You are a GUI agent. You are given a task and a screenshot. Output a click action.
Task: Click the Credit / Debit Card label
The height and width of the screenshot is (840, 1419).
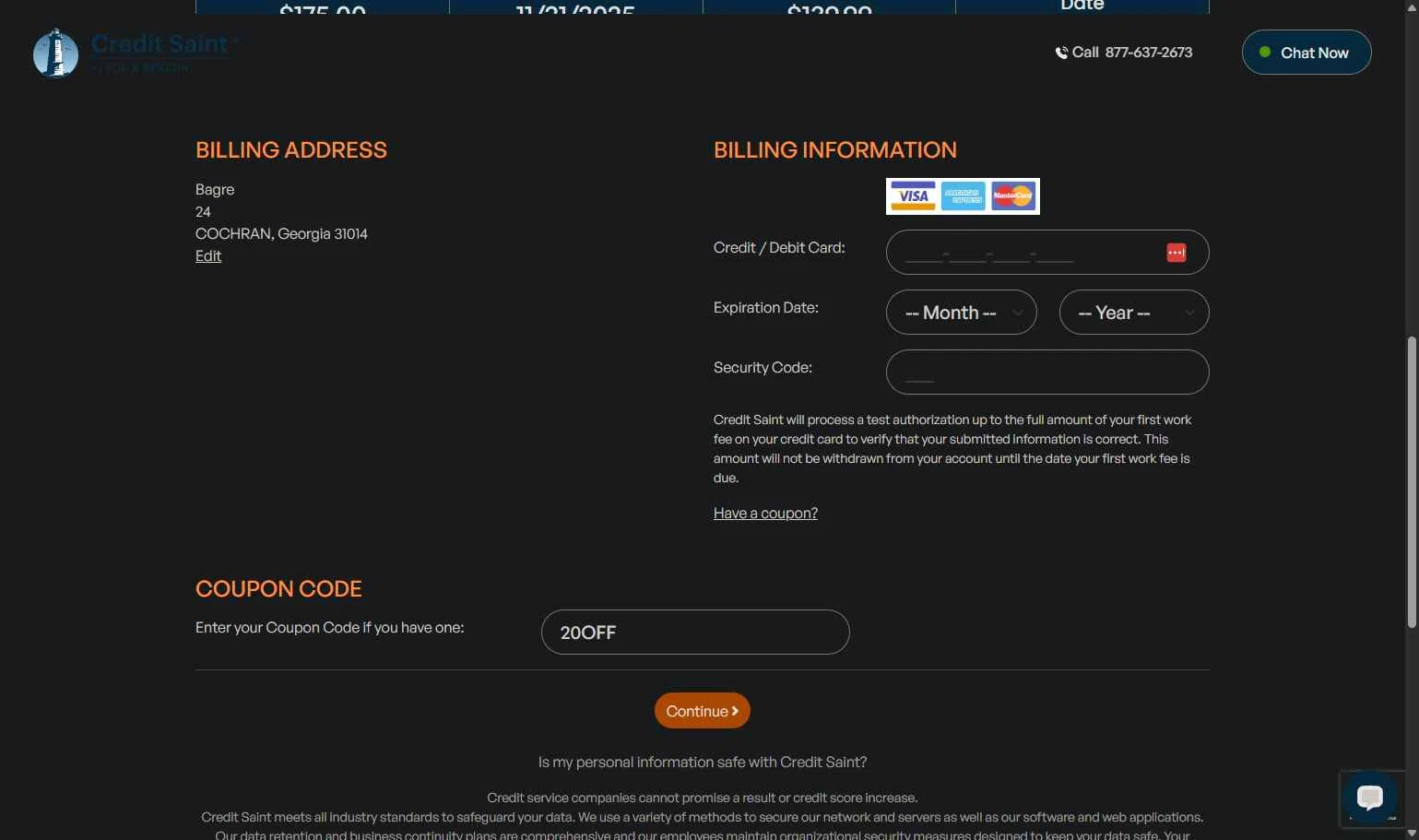click(x=779, y=248)
